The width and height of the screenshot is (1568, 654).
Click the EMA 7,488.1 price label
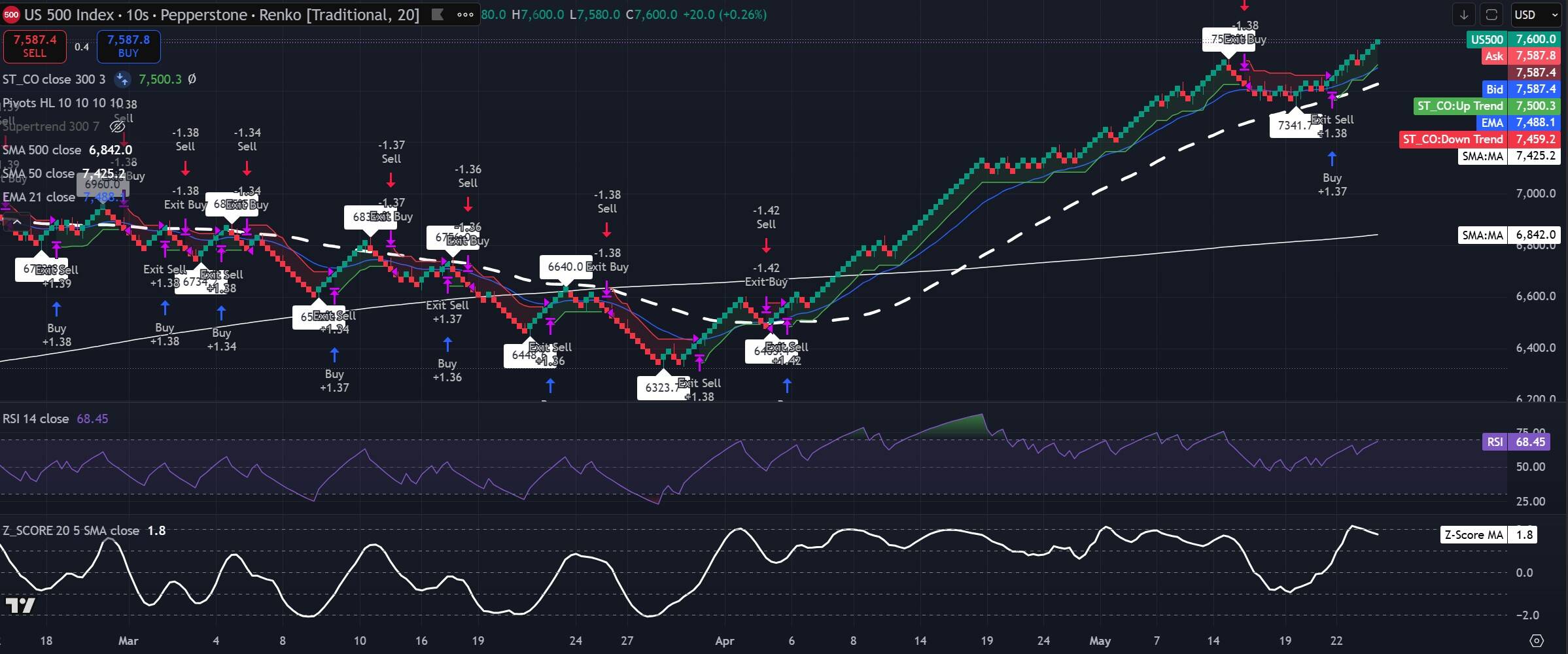pyautogui.click(x=1518, y=122)
